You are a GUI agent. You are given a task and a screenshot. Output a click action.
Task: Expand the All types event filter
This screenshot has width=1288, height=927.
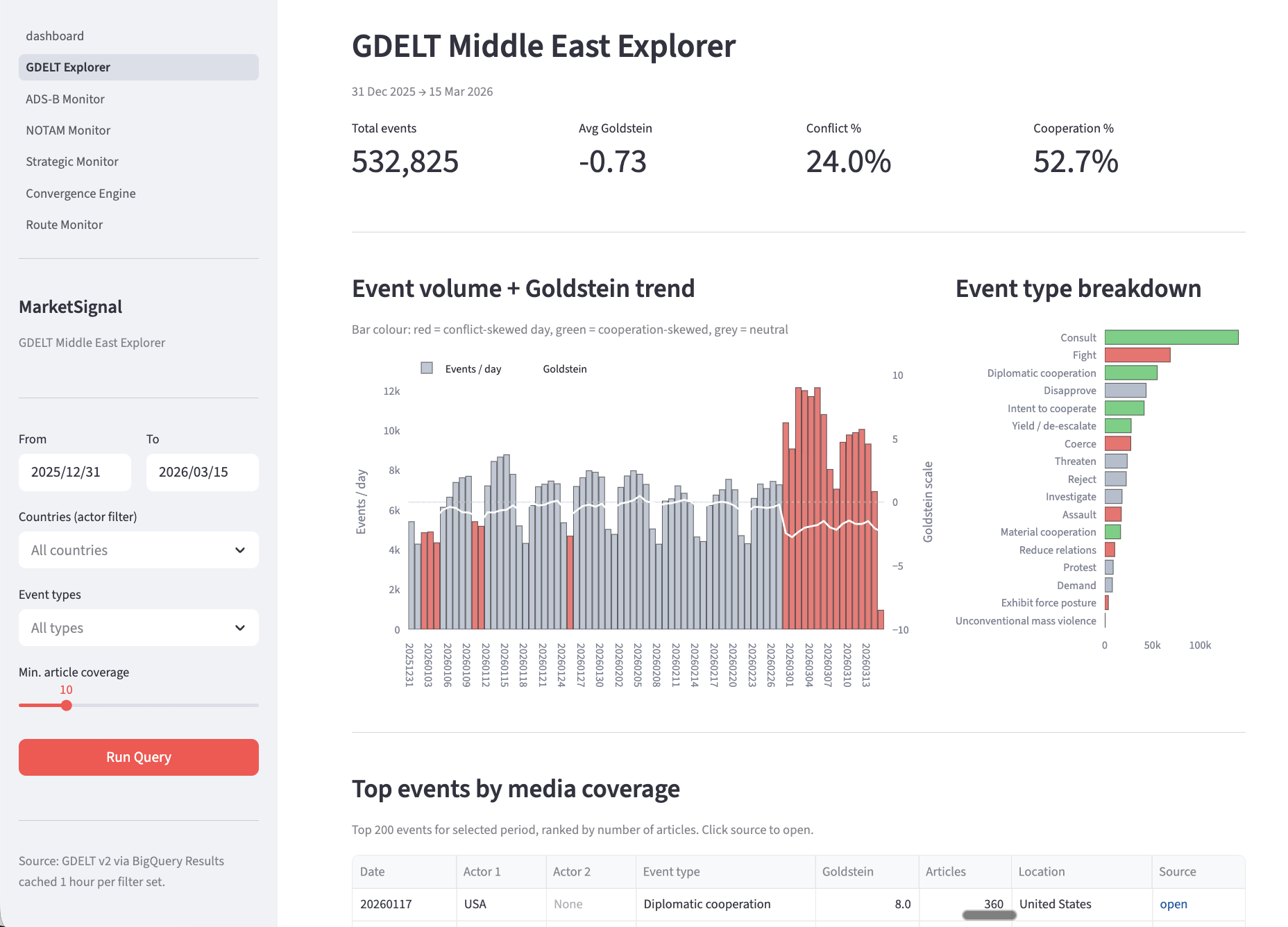coord(138,627)
